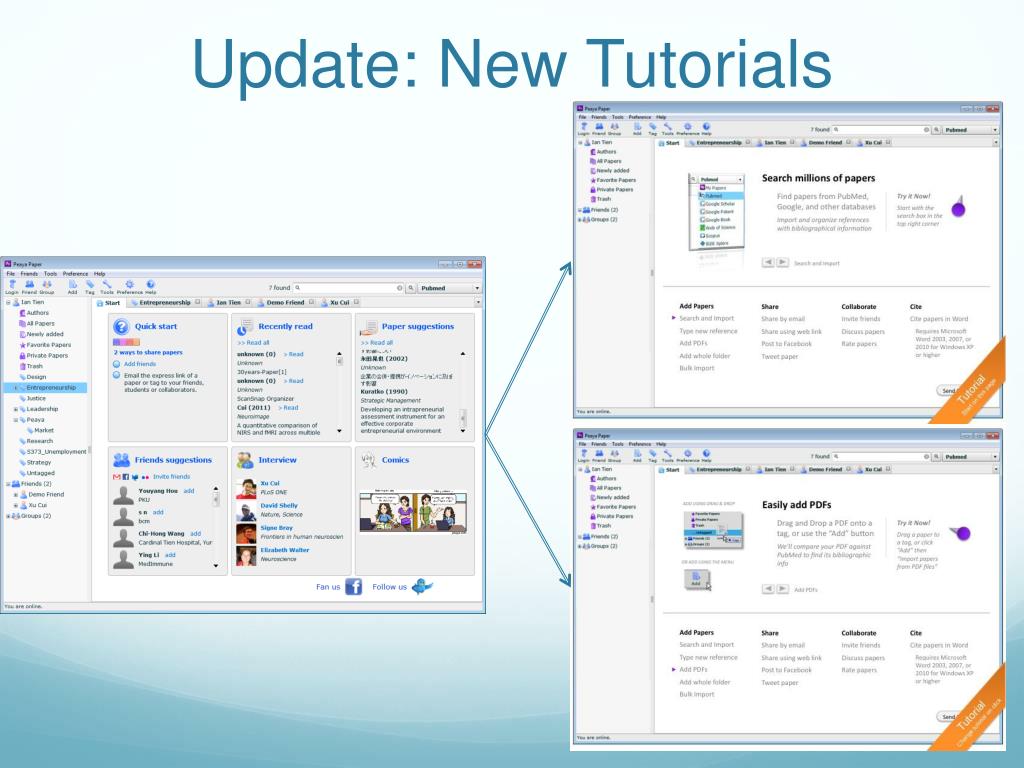
Task: Expand the Leadership tag in left window tree
Action: click(16, 409)
